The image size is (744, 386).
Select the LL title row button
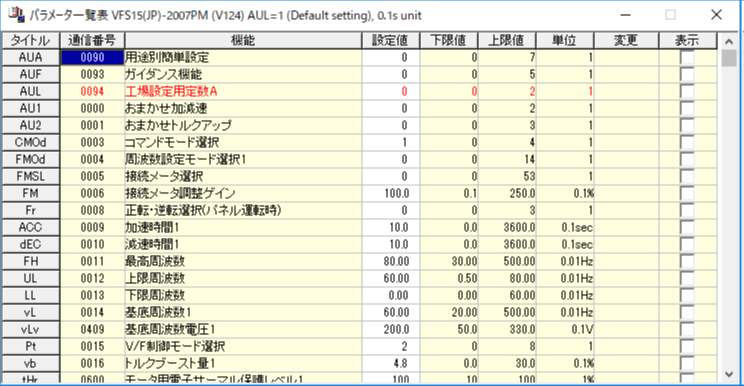pyautogui.click(x=30, y=295)
